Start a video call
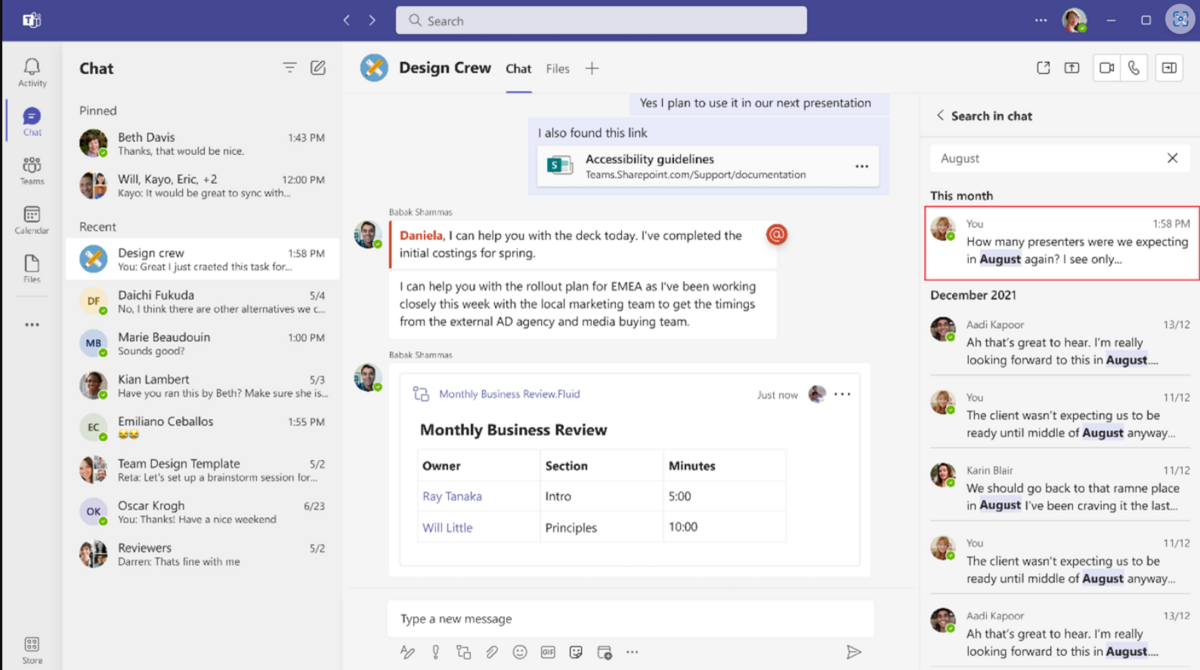 (x=1107, y=68)
